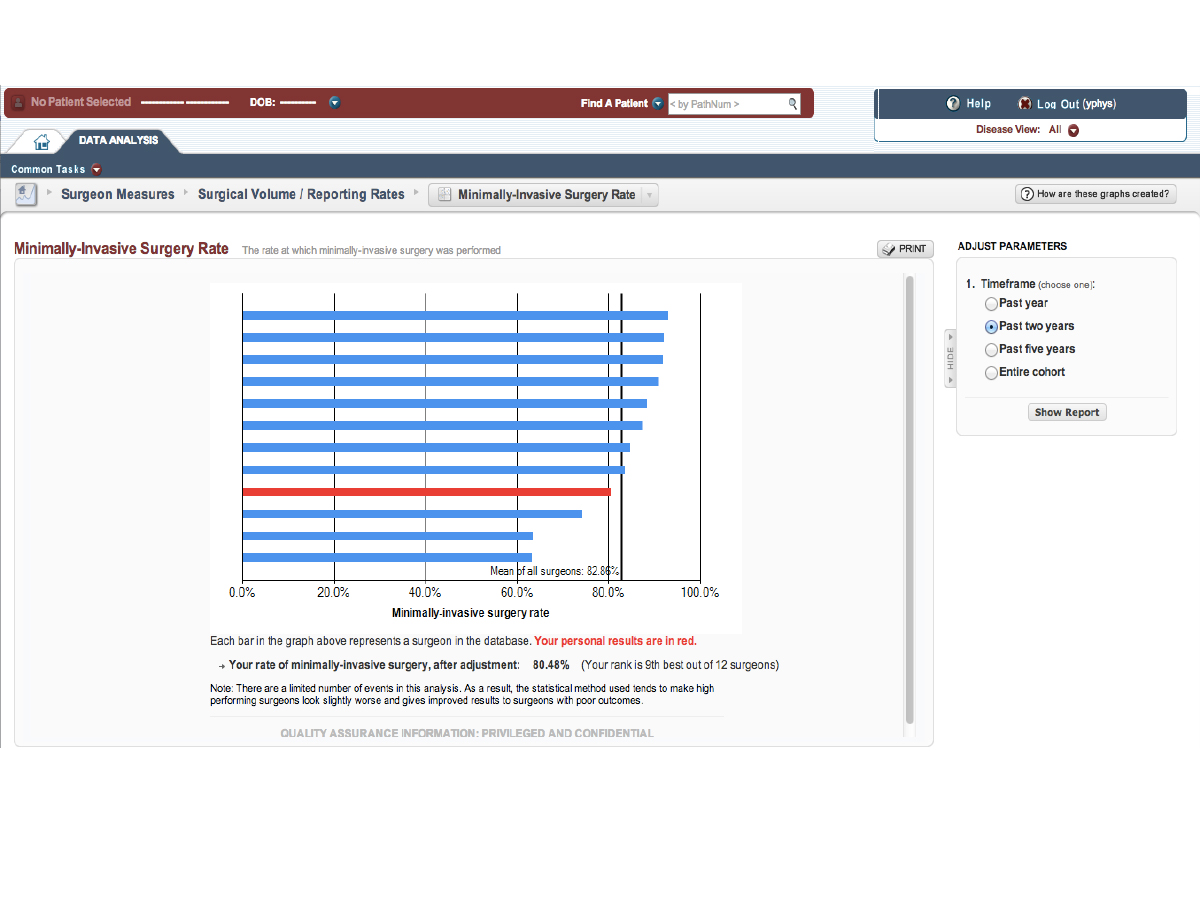Open the Minimally-Invasive Surgery Rate dropdown

pyautogui.click(x=648, y=195)
